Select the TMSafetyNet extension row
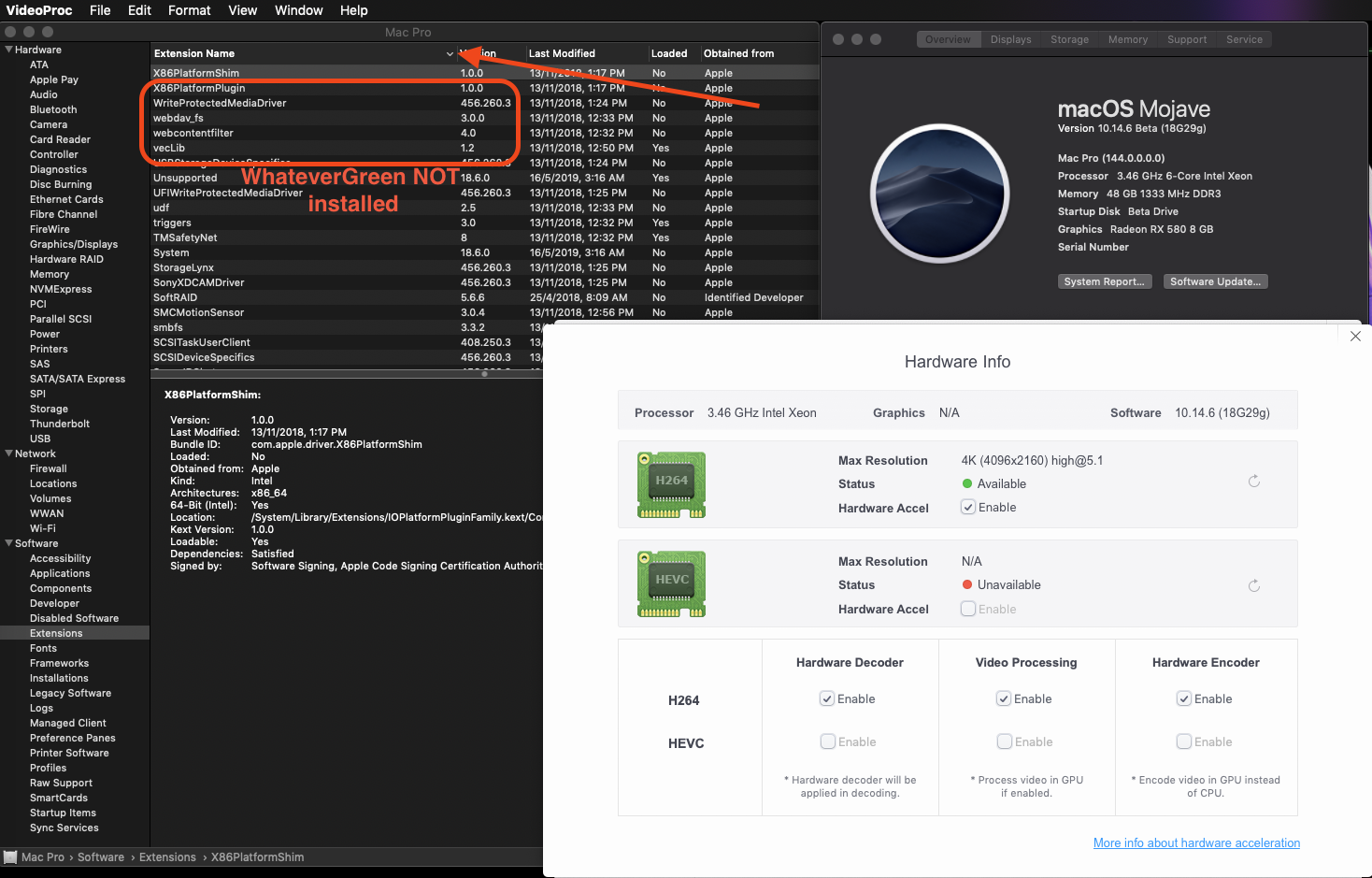Image resolution: width=1372 pixels, height=878 pixels. pyautogui.click(x=484, y=237)
